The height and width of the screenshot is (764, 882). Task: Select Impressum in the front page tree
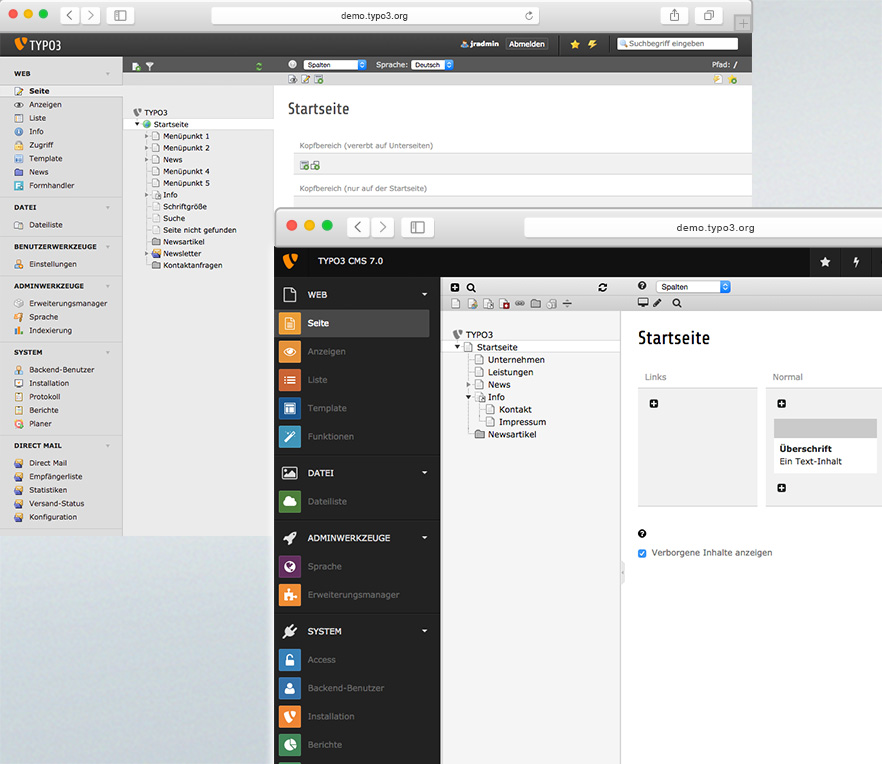[x=522, y=422]
